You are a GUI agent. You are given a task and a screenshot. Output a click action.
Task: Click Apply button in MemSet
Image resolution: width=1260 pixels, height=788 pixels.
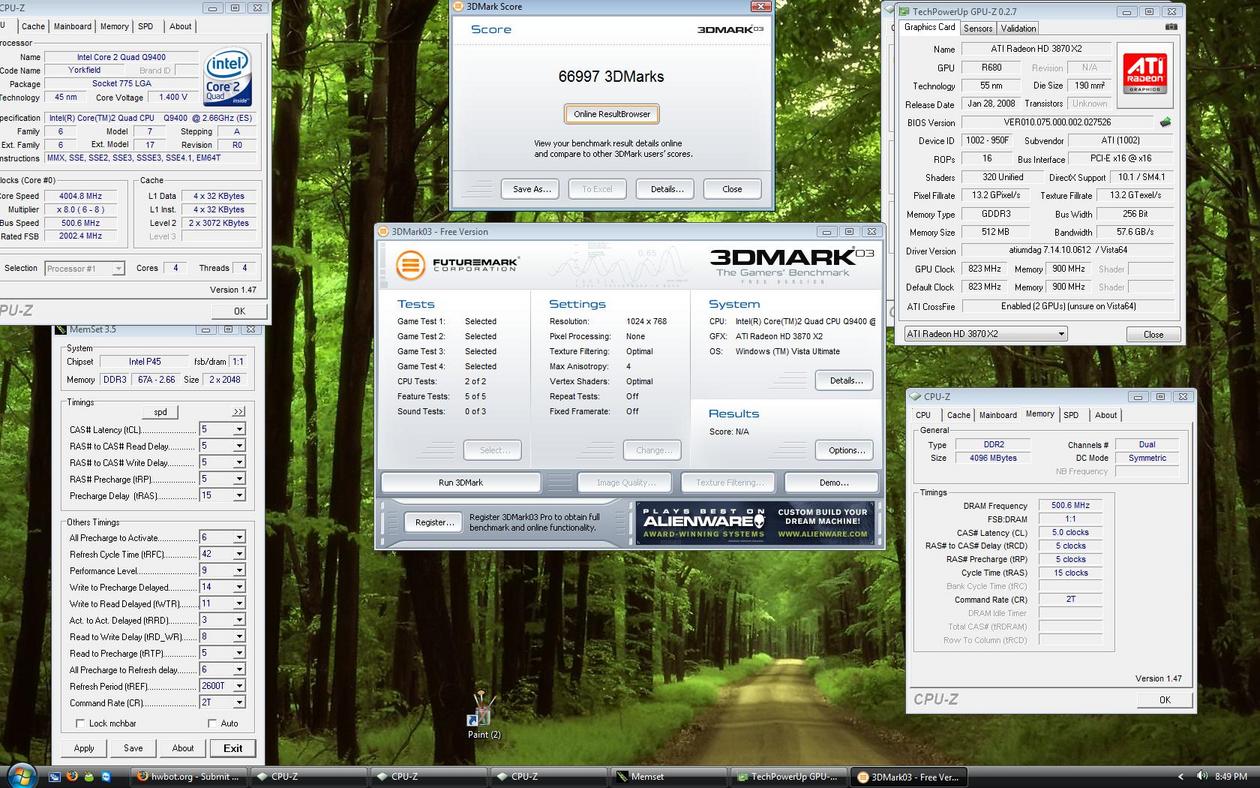coord(84,748)
